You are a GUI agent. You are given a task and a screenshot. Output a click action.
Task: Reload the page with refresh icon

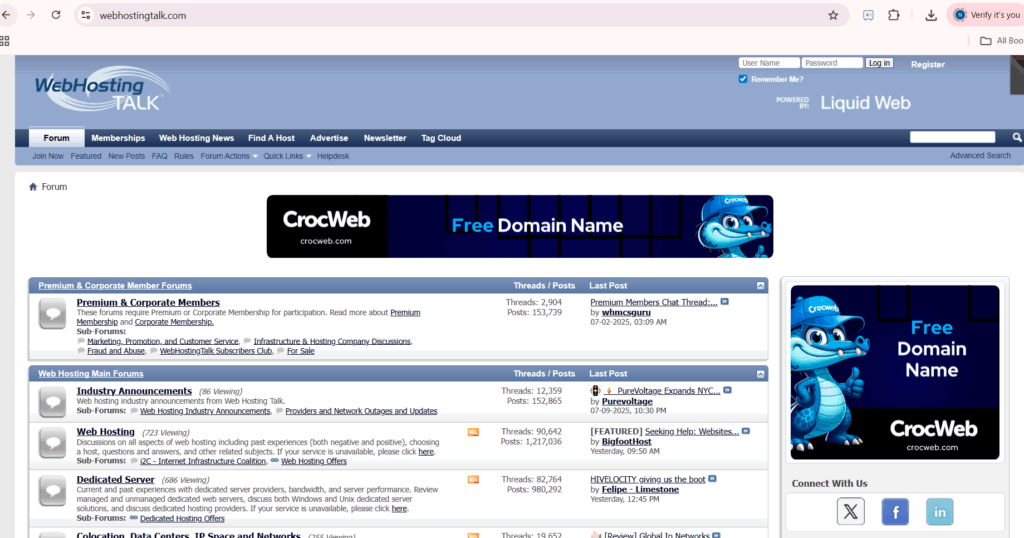56,15
